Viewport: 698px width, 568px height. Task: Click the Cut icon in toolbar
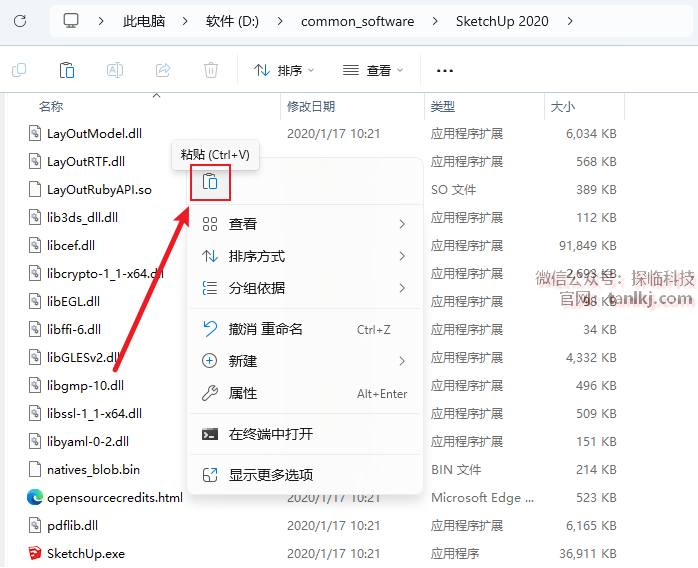(18, 70)
